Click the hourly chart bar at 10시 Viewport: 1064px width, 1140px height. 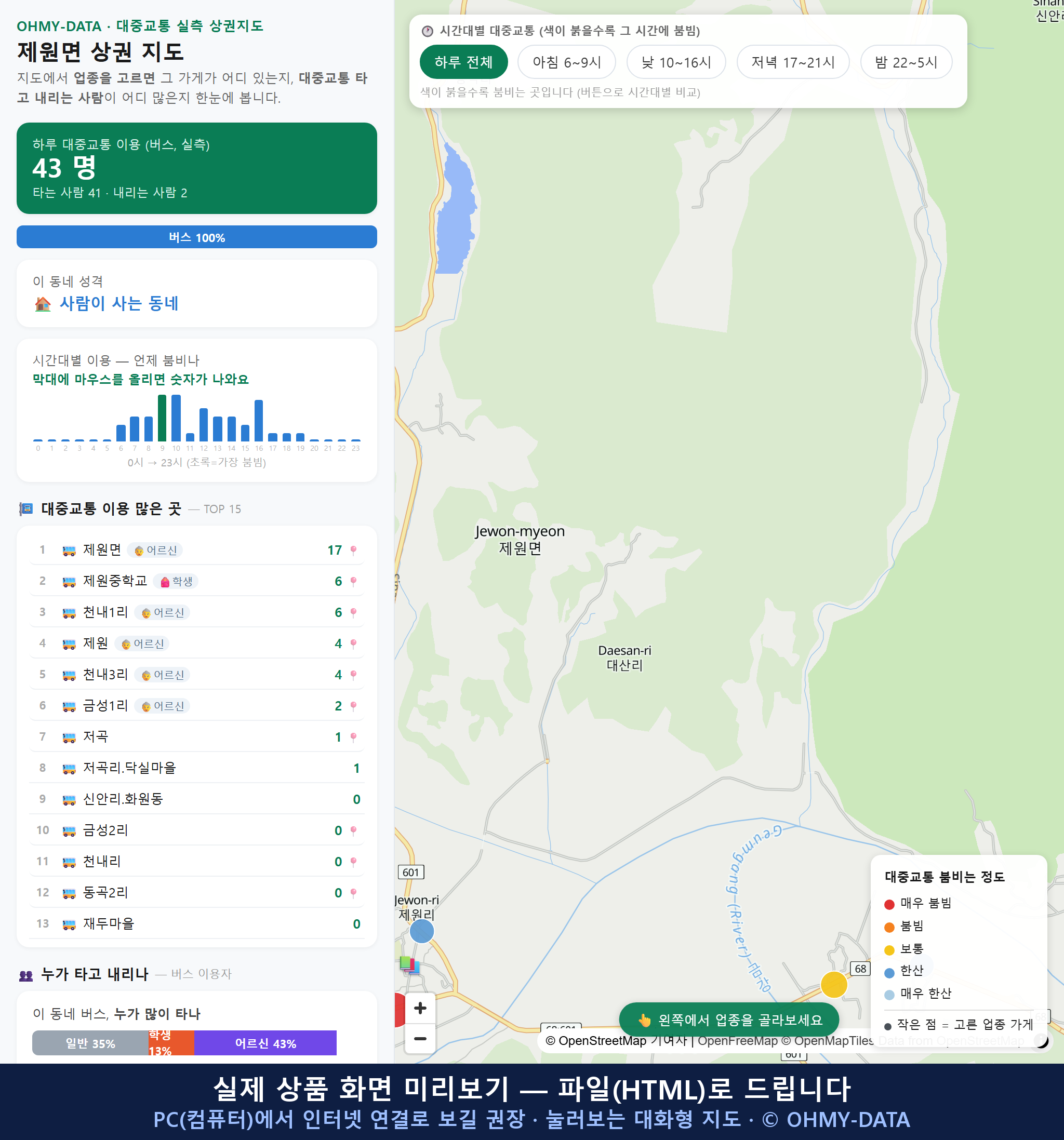[176, 418]
